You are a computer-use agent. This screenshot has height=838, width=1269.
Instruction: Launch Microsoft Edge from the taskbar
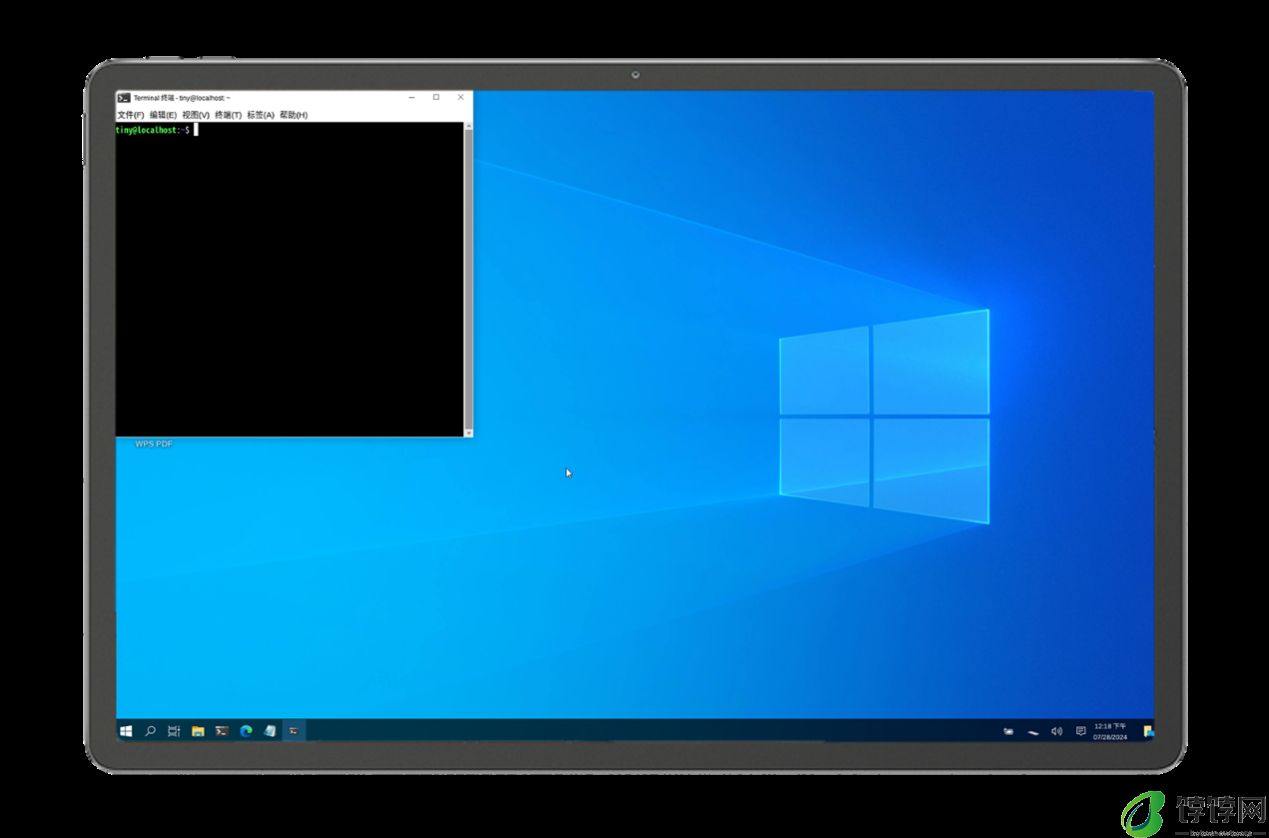246,731
